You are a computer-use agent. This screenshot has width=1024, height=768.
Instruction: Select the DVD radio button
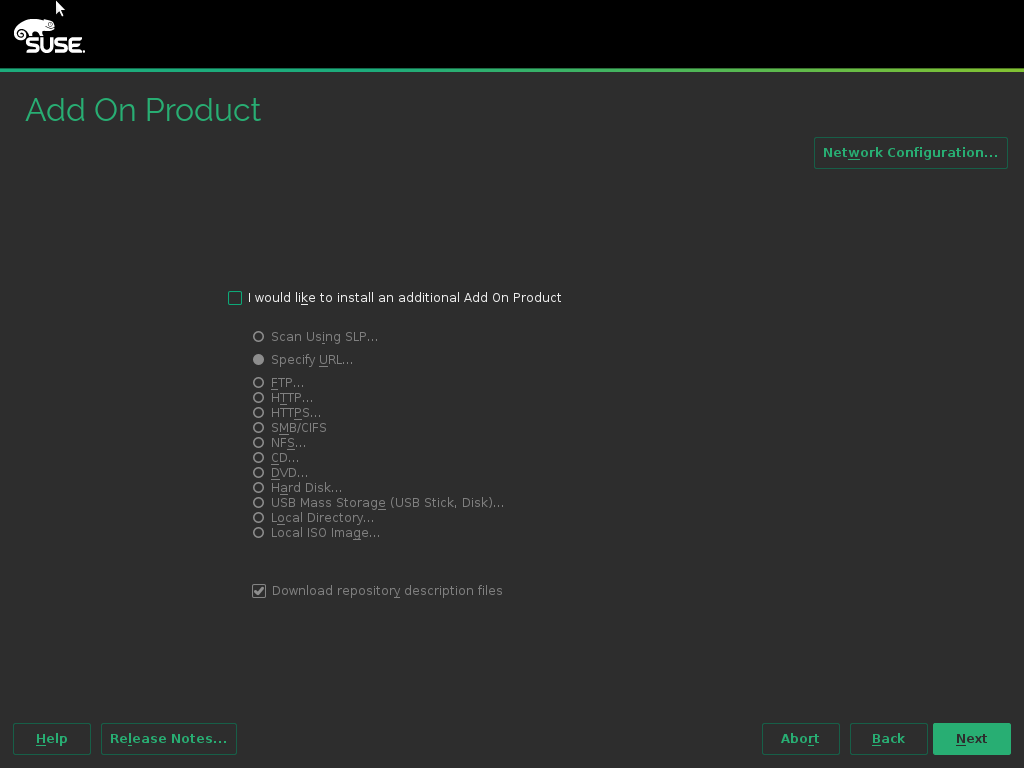(x=259, y=473)
